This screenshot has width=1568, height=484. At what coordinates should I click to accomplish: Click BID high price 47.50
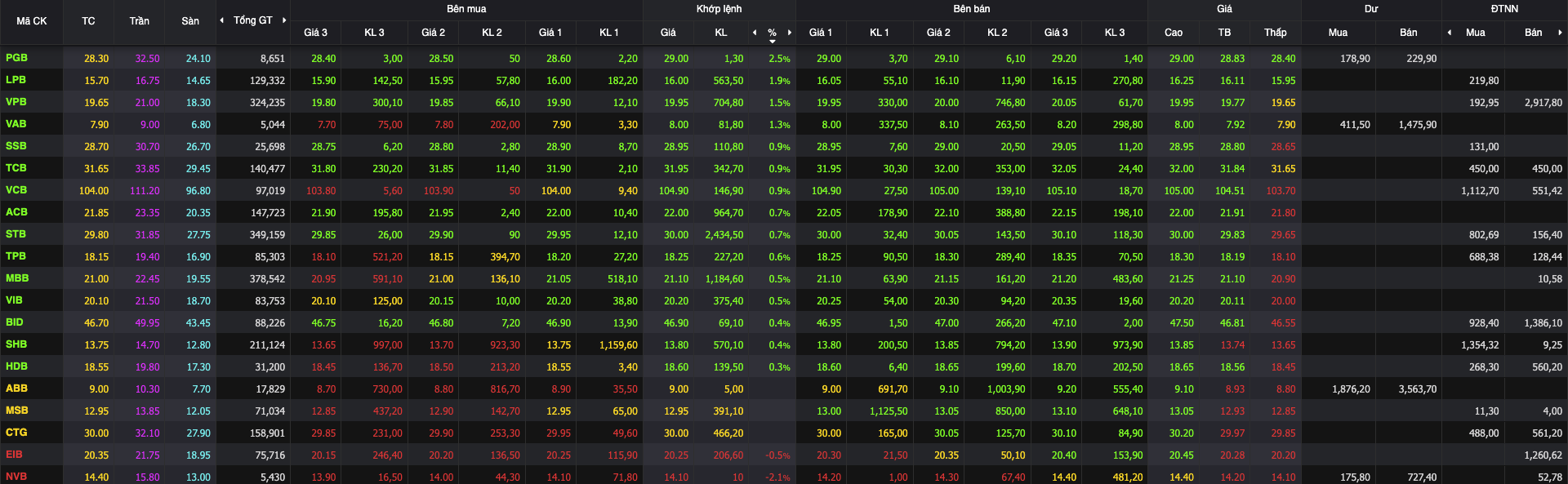1182,323
